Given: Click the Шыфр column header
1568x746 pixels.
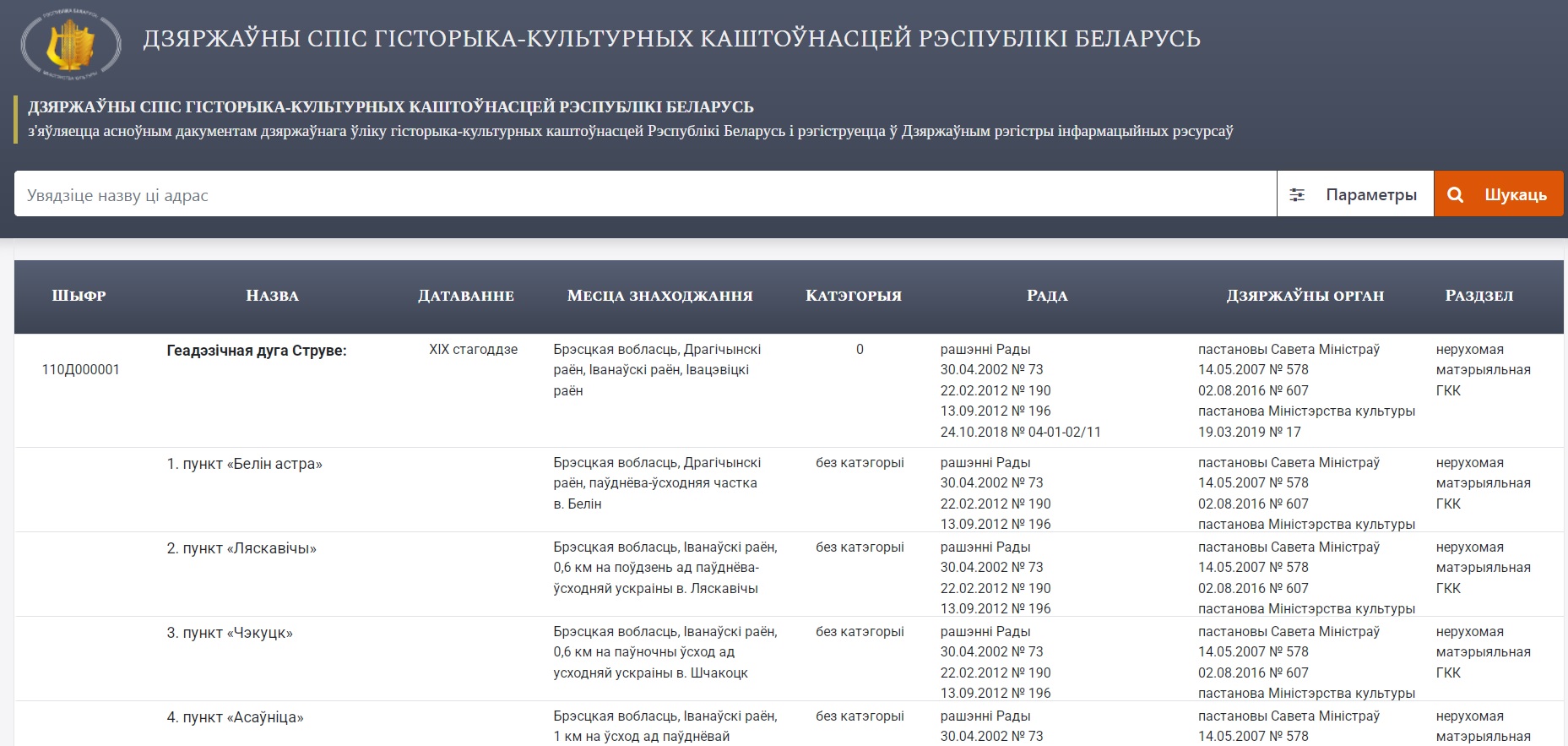Looking at the screenshot, I should click(x=79, y=296).
